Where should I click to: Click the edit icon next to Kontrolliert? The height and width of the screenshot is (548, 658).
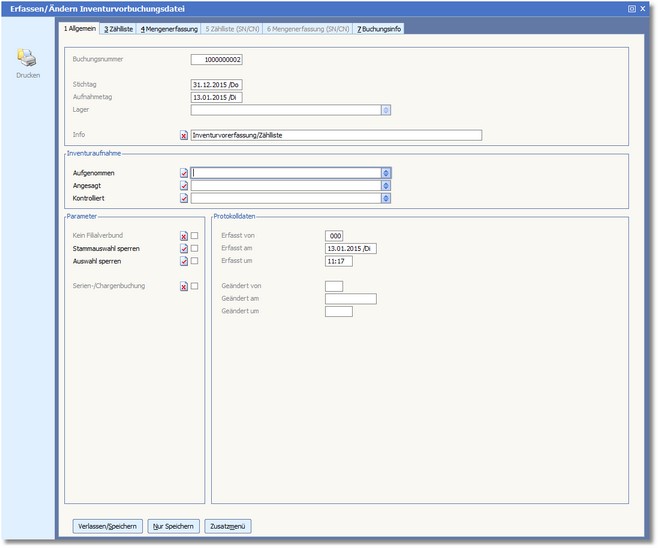[184, 199]
